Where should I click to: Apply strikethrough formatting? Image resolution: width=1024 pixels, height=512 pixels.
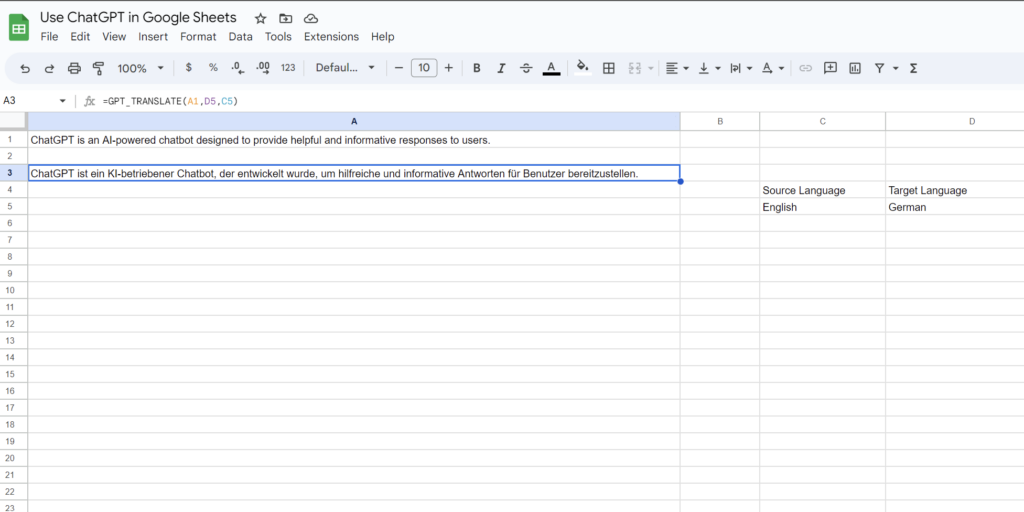[x=526, y=68]
